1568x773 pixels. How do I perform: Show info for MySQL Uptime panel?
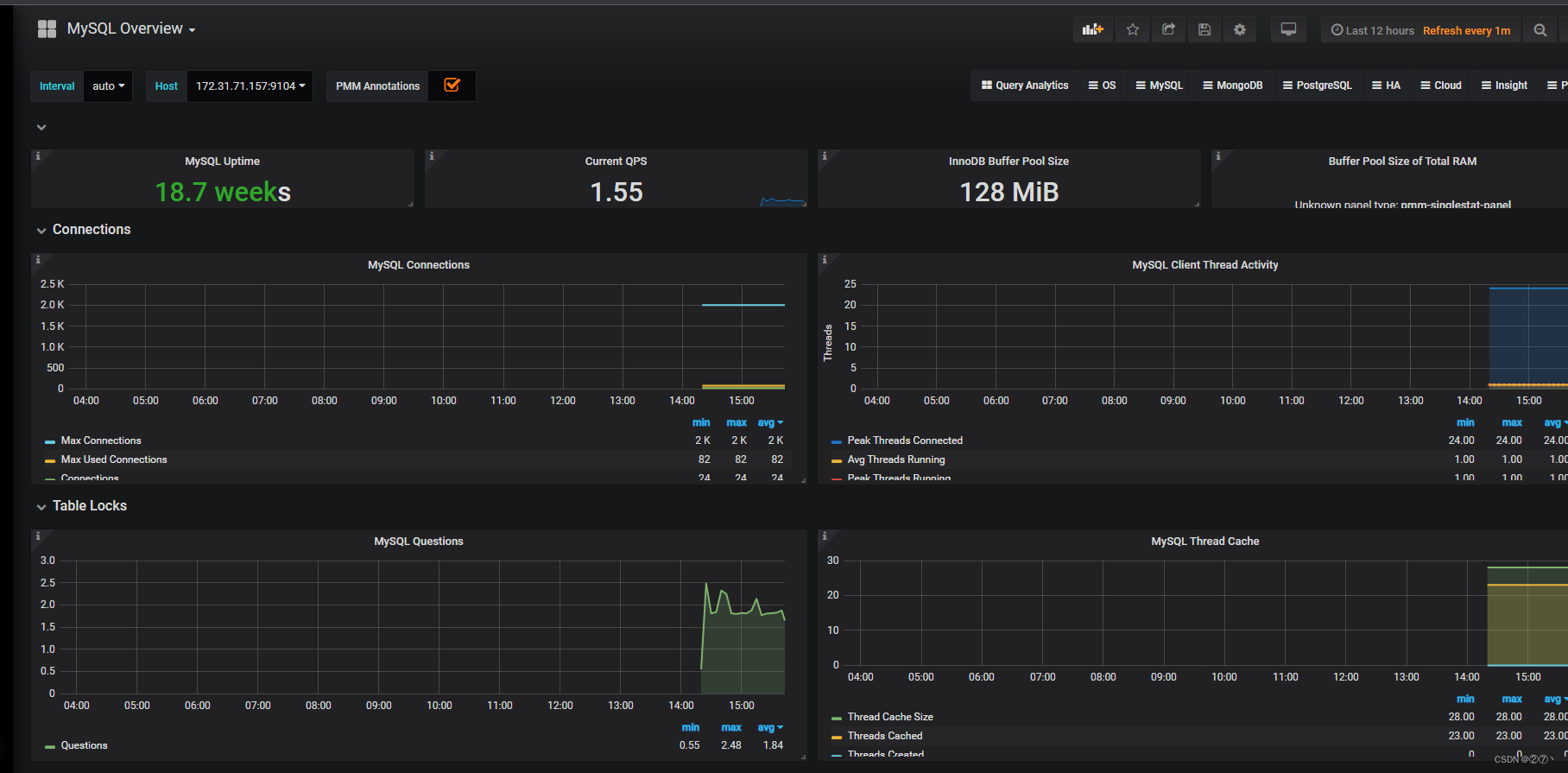[x=37, y=156]
